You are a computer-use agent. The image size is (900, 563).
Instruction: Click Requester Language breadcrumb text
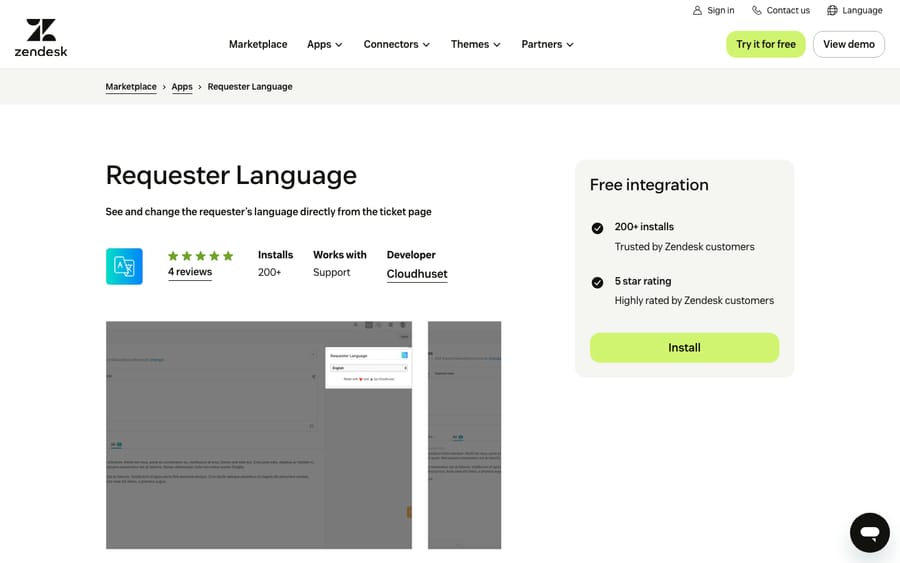(x=250, y=87)
